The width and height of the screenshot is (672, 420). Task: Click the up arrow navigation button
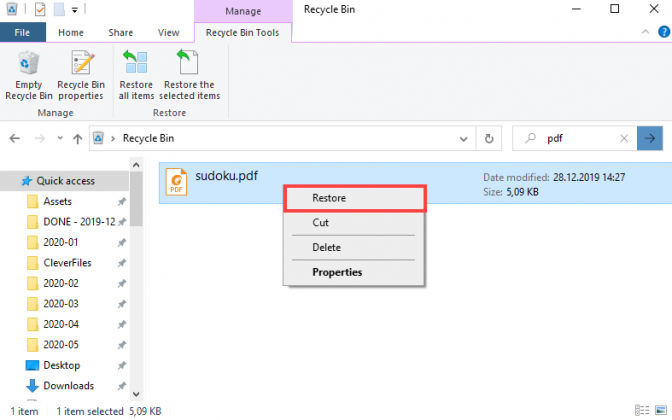77,138
